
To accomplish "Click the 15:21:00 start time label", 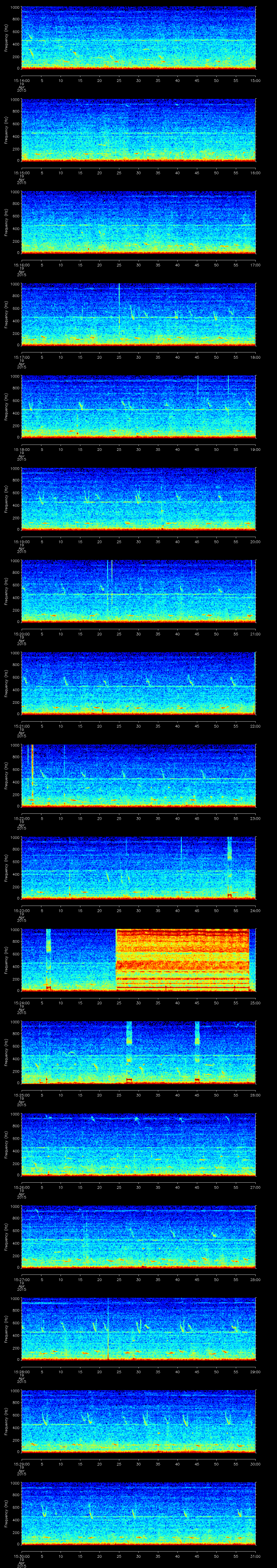I will pos(21,726).
